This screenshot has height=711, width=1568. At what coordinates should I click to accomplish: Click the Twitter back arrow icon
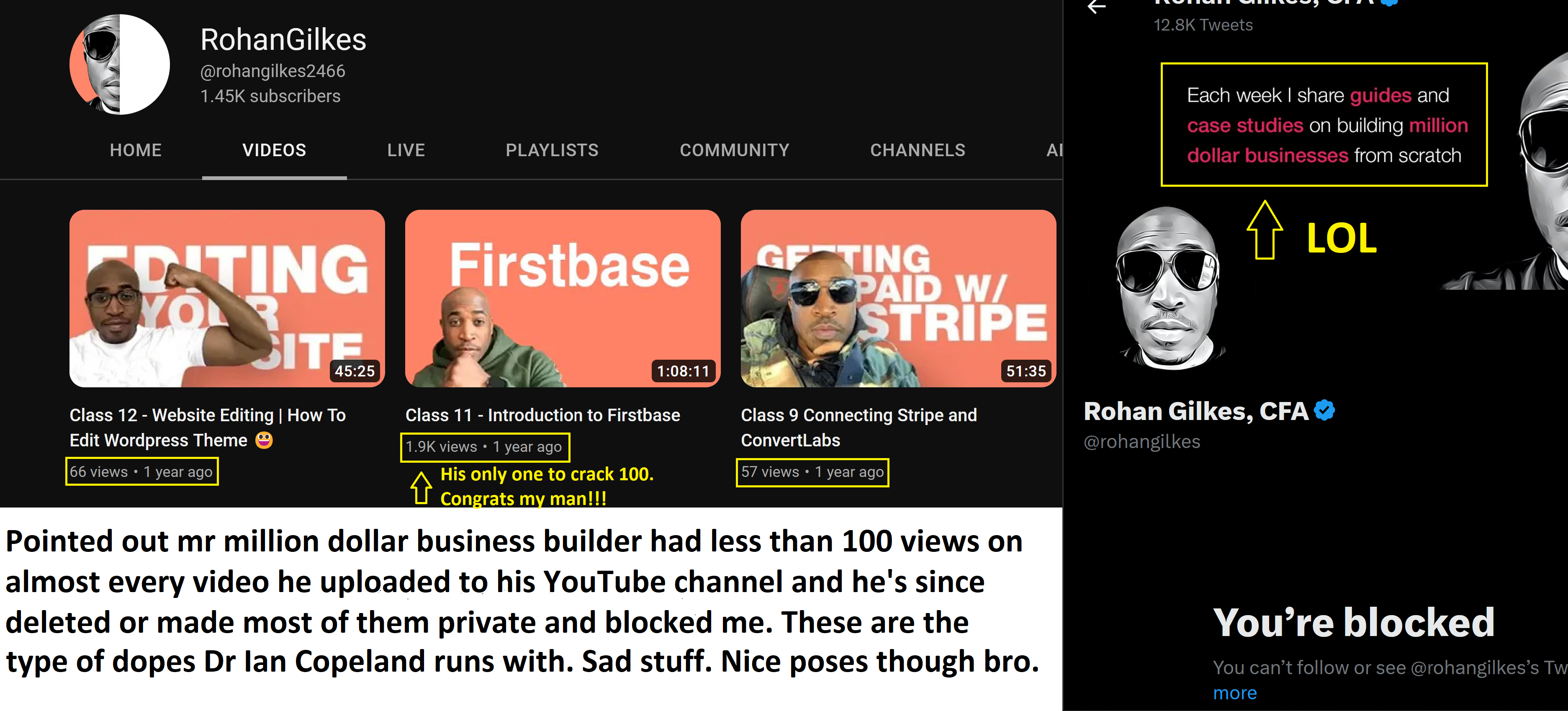tap(1097, 7)
